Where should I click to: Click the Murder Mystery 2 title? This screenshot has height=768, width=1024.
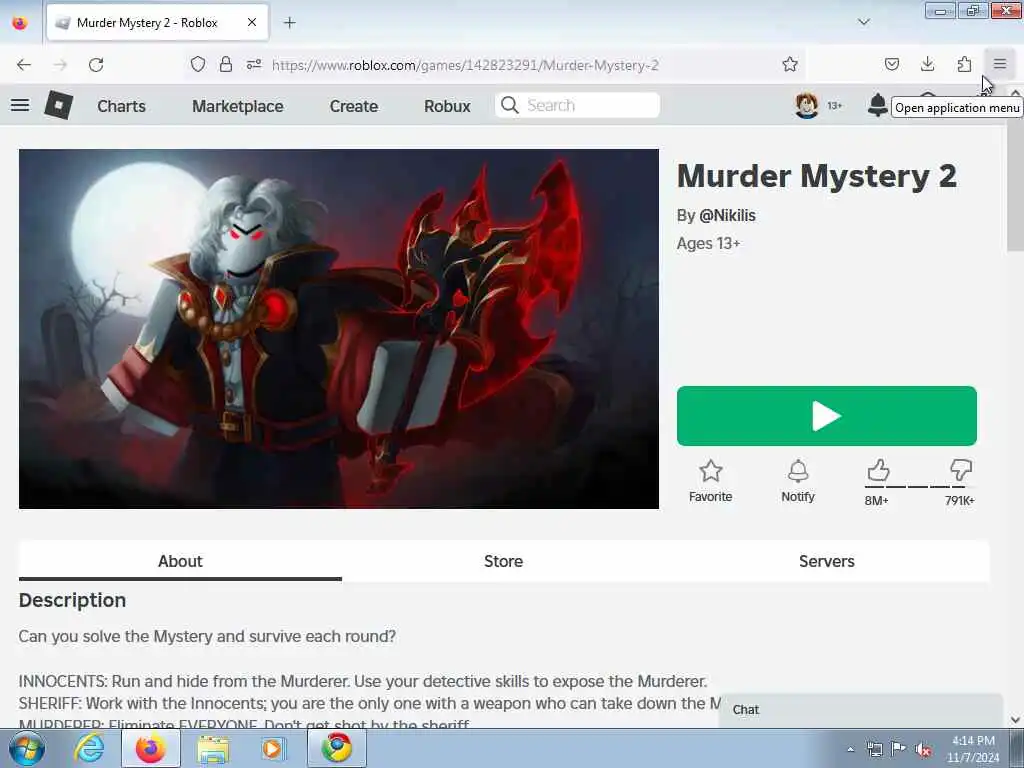coord(816,176)
